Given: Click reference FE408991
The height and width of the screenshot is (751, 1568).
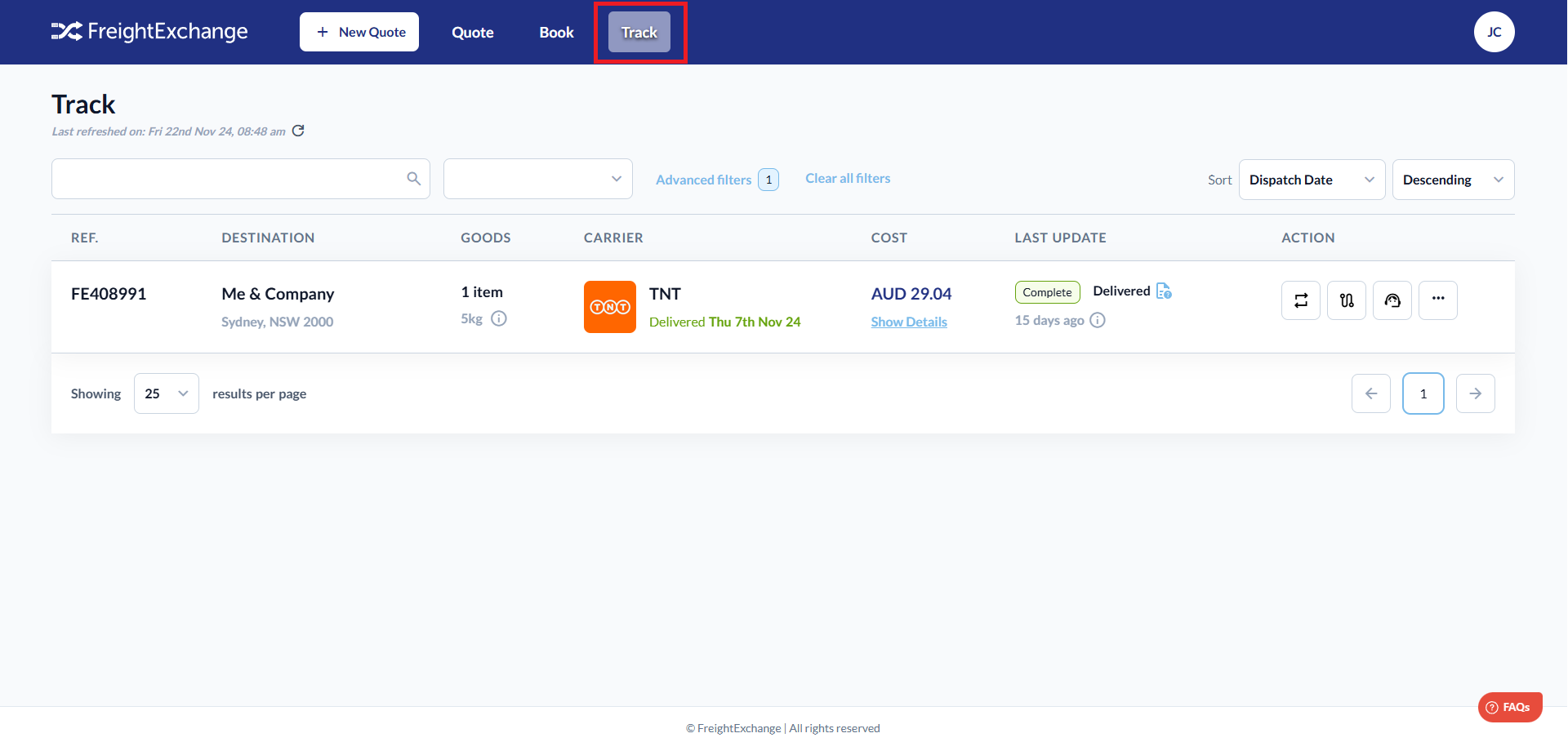Looking at the screenshot, I should [x=109, y=294].
